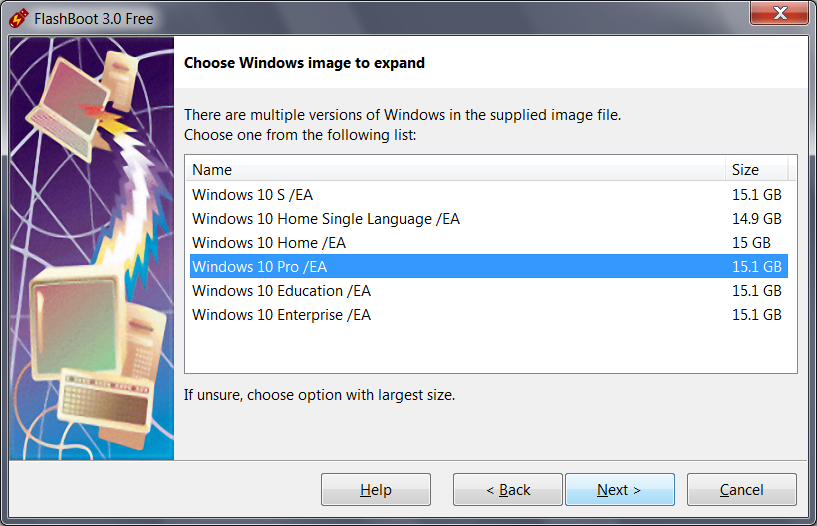This screenshot has height=526, width=817.
Task: Click the 14.9 GB size cell
Action: 756,219
